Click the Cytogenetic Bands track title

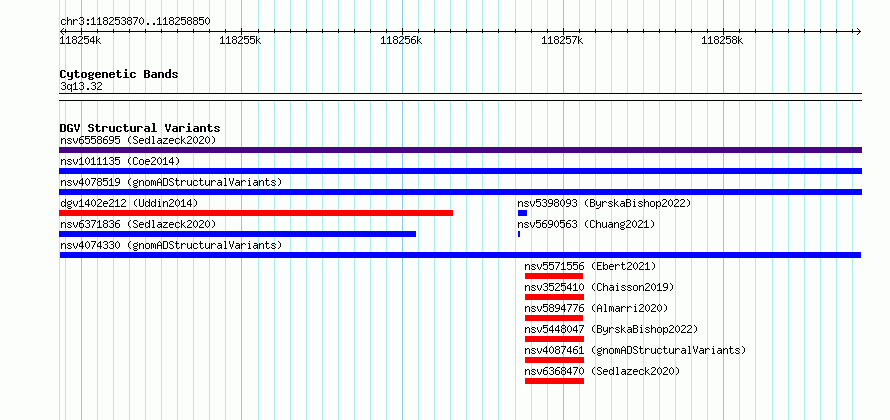119,74
